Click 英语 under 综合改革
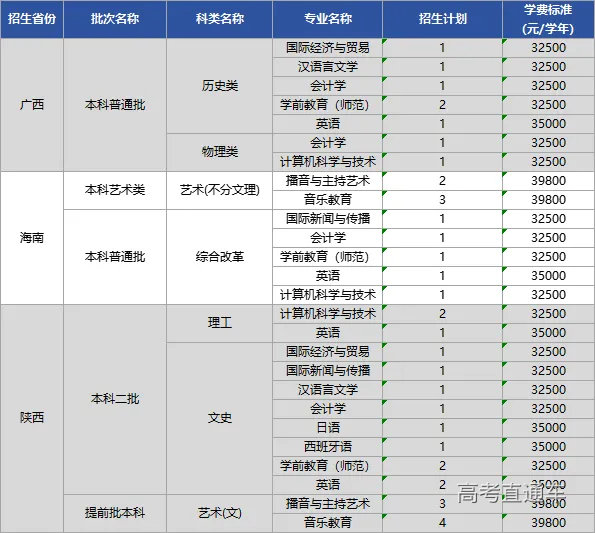595x533 pixels. pyautogui.click(x=327, y=276)
